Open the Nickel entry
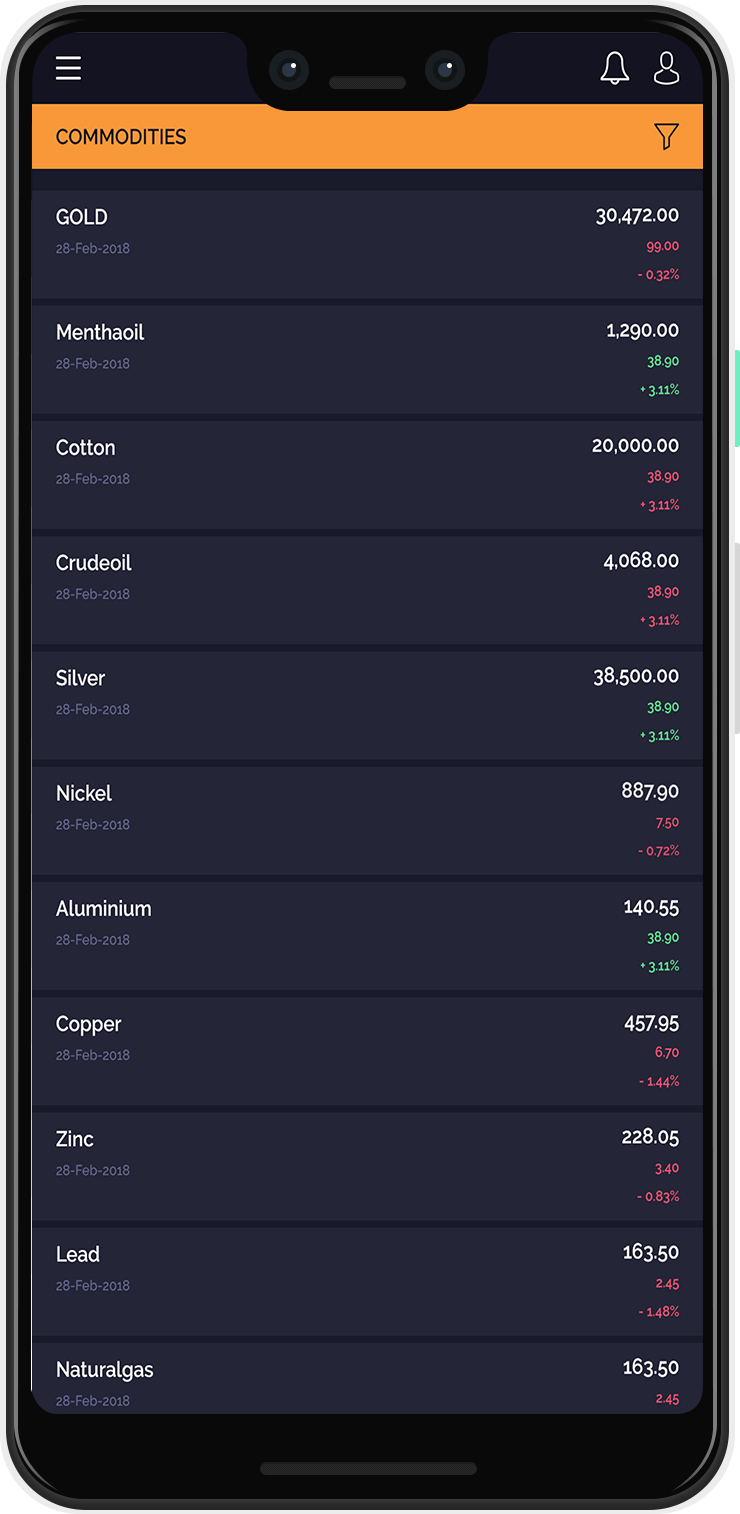 [x=367, y=820]
